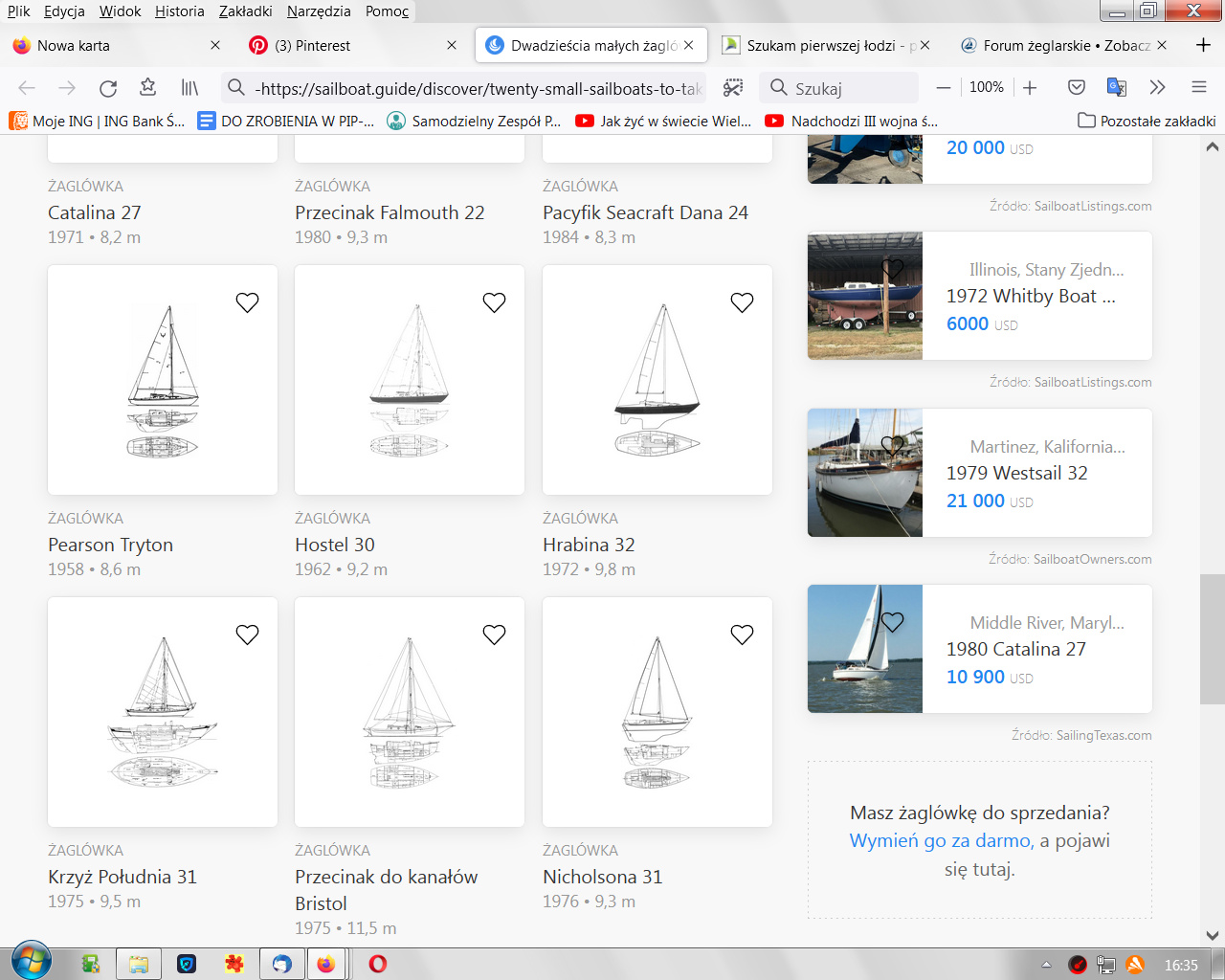
Task: Like the Nicholsona 31 sailboat
Action: [742, 635]
